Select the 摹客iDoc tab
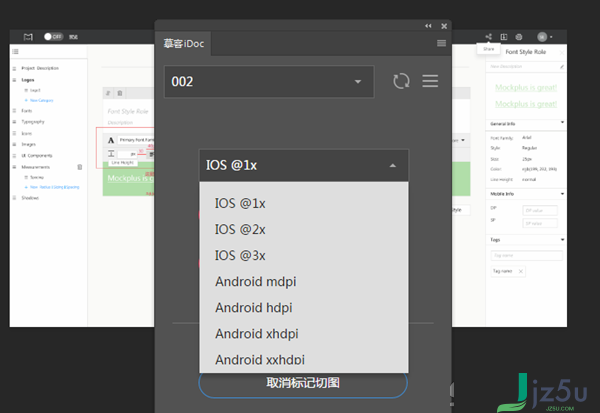The height and width of the screenshot is (413, 600). point(184,44)
